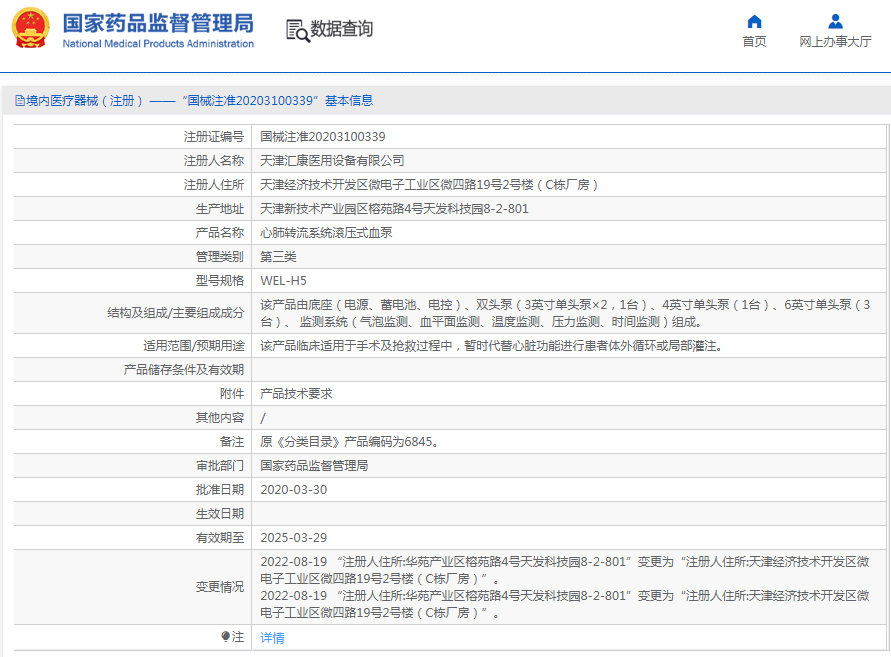Viewport: 891px width, 657px height.
Task: Click the magnifier glass within the query icon
Action: tap(302, 36)
